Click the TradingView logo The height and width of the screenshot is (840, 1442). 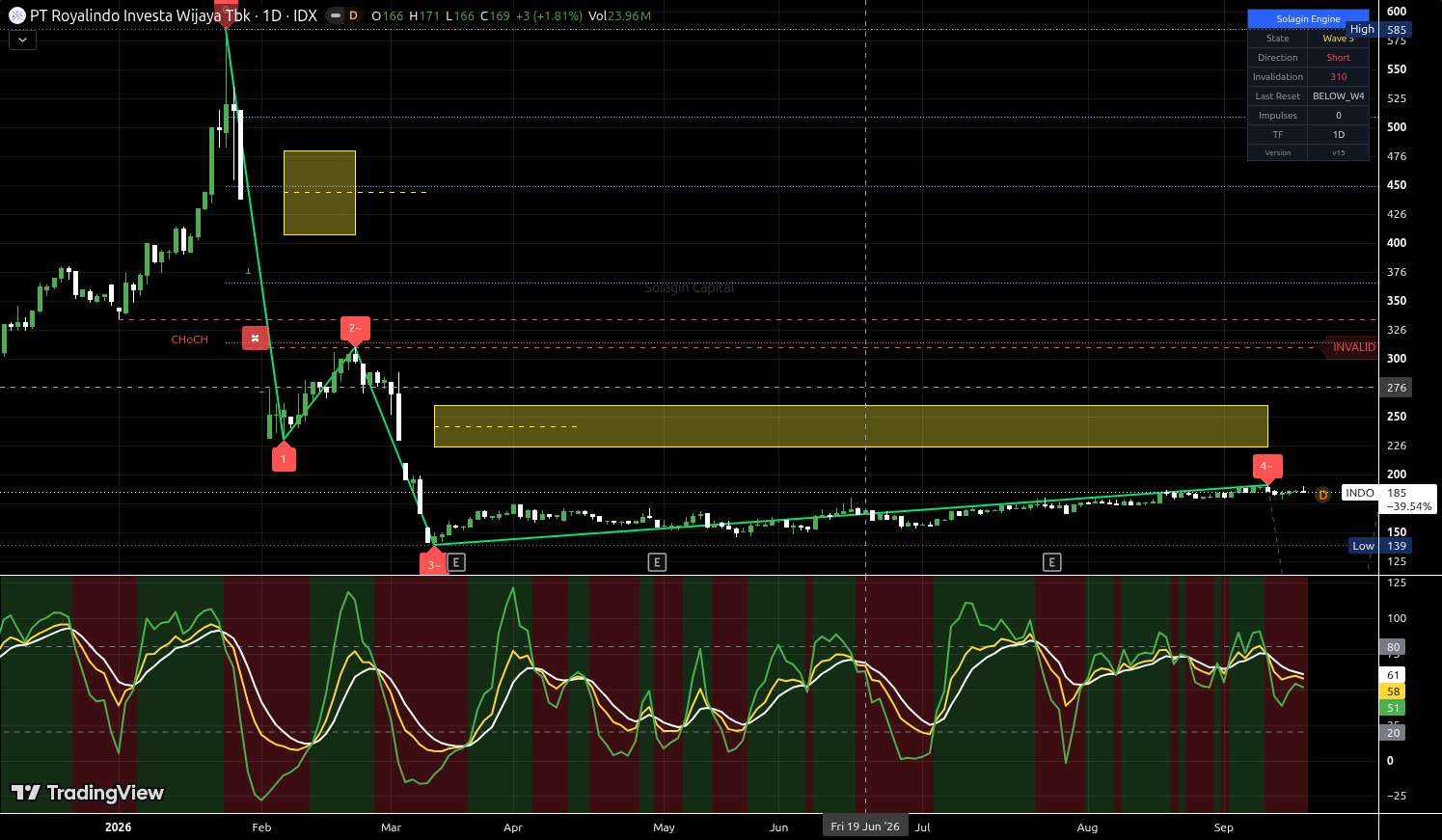pos(88,793)
